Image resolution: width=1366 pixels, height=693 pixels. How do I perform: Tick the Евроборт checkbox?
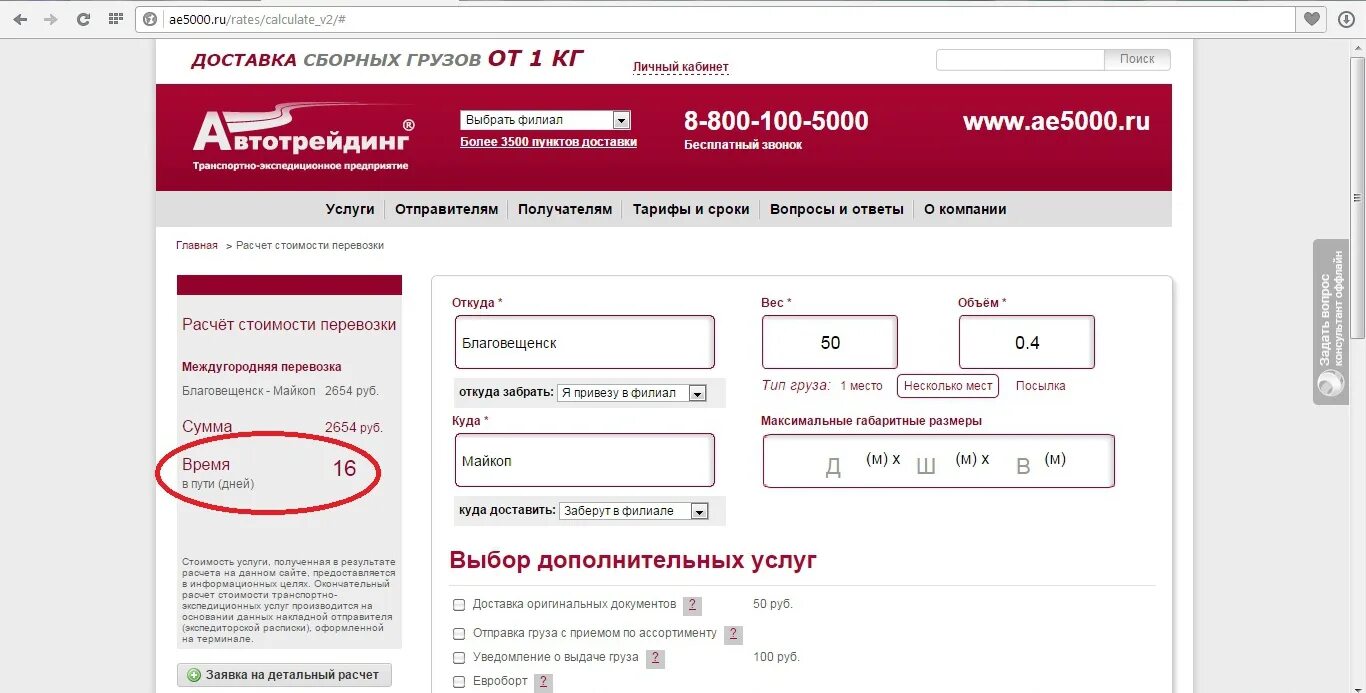click(459, 682)
